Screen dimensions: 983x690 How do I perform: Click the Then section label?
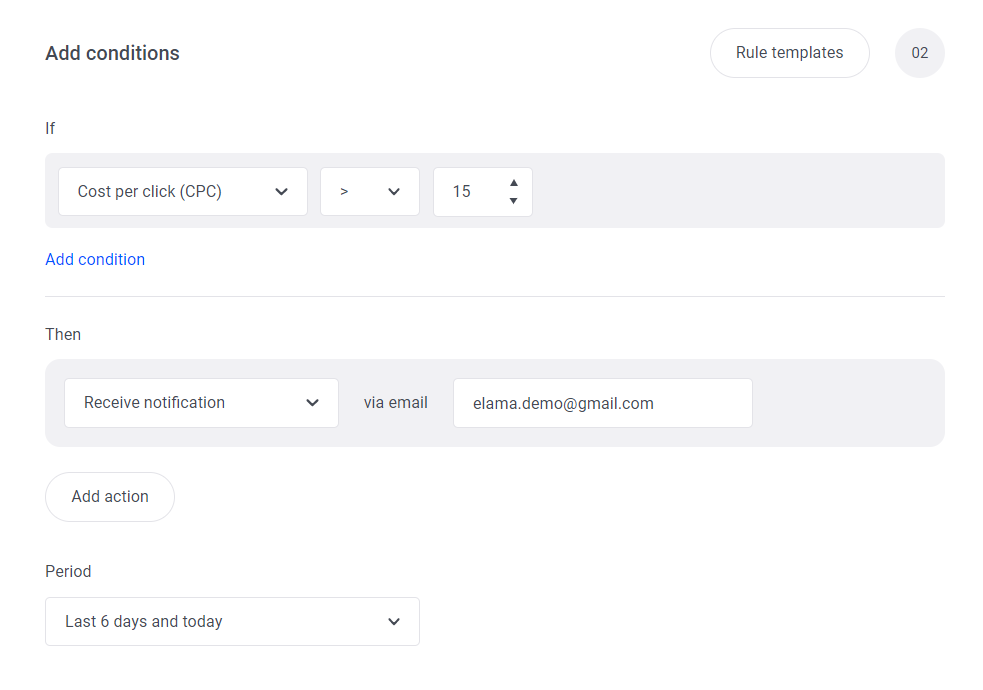[63, 335]
